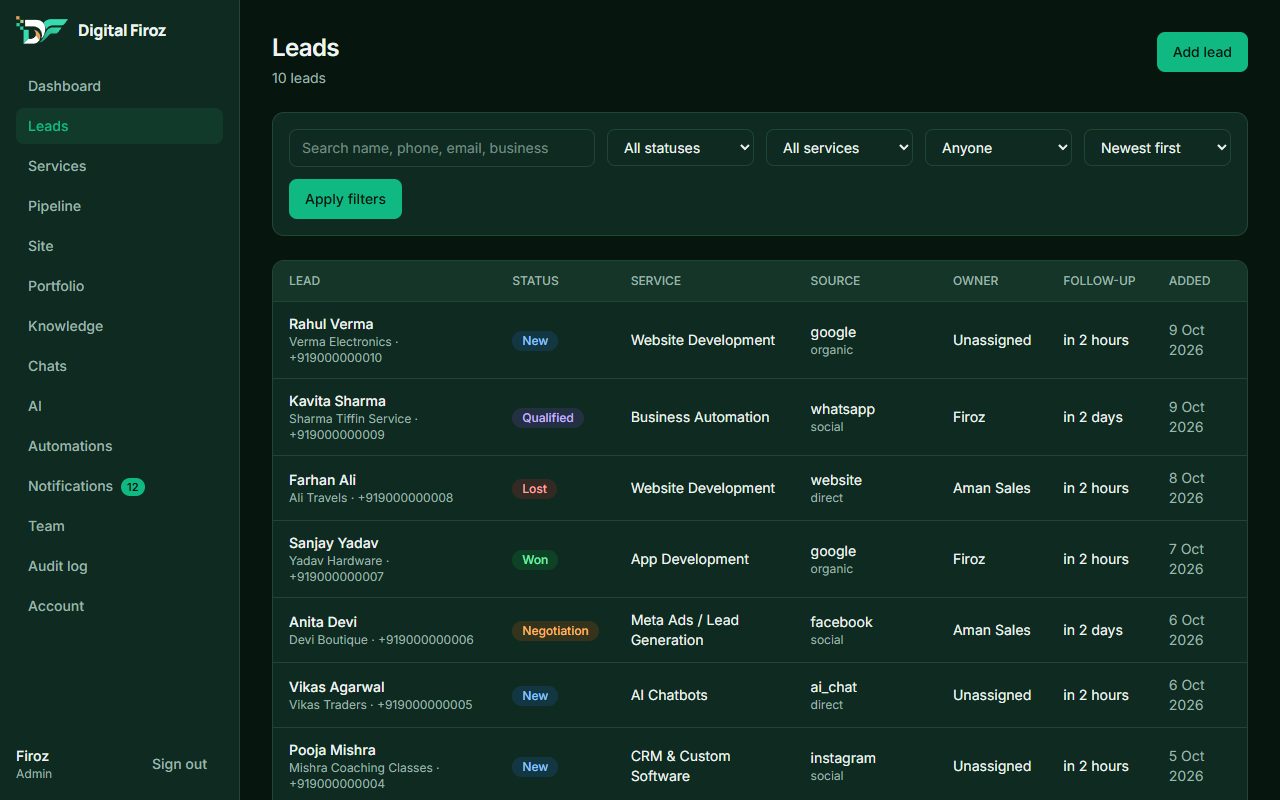The width and height of the screenshot is (1280, 800).
Task: Click Vikas Agarwal's New status badge
Action: (535, 696)
